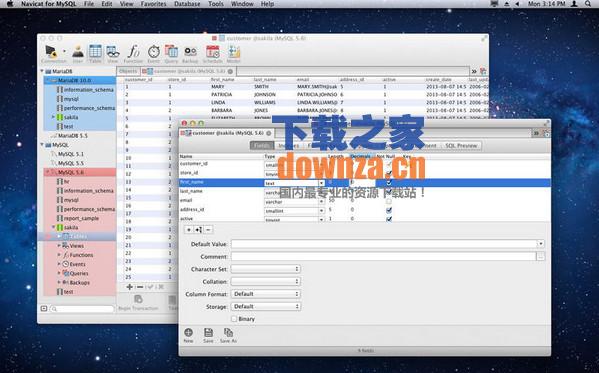The height and width of the screenshot is (373, 599).
Task: Toggle Not Null checkbox for address_id row
Action: [389, 210]
